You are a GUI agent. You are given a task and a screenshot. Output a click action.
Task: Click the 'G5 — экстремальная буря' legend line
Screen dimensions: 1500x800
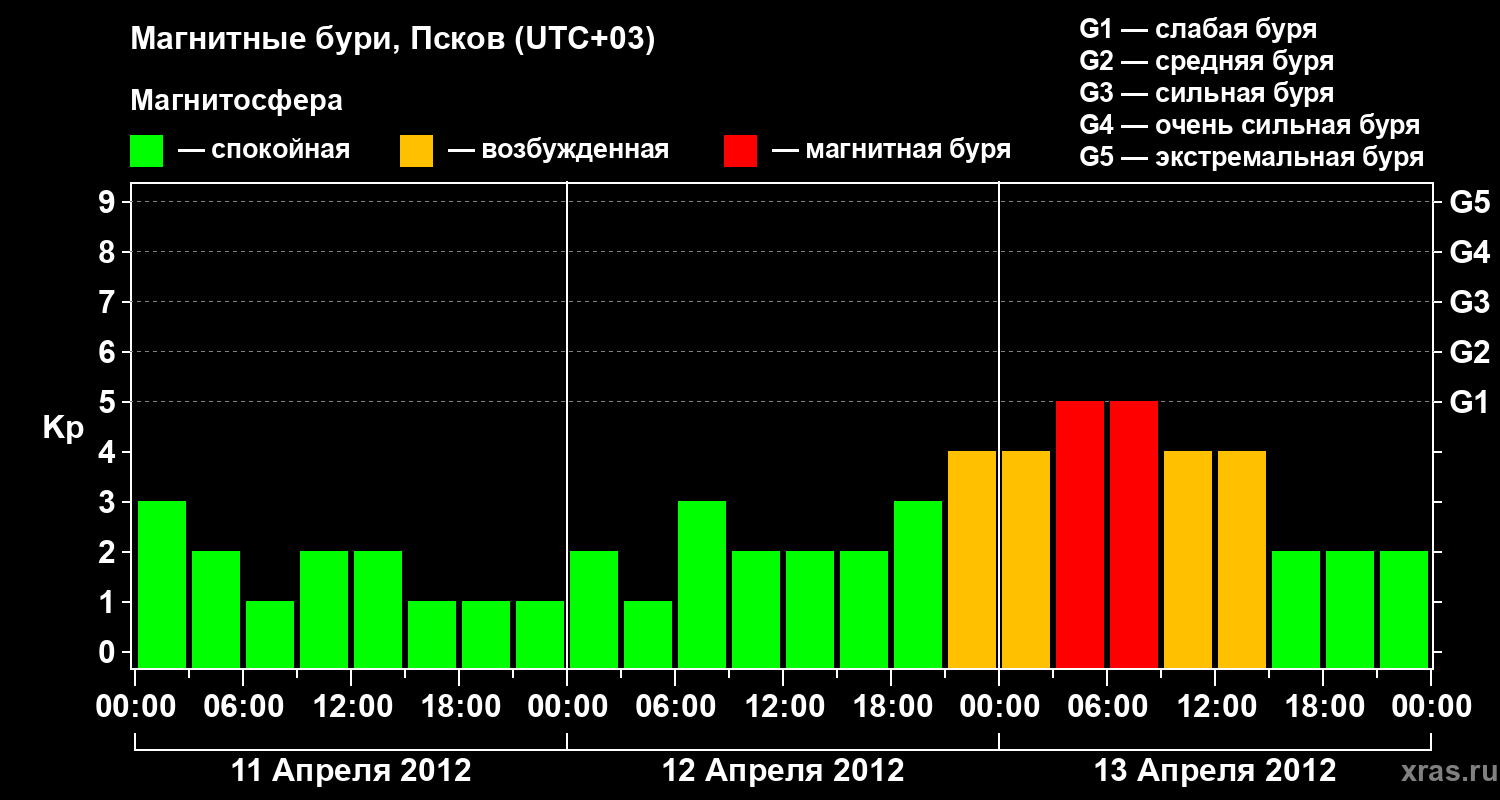click(1251, 158)
